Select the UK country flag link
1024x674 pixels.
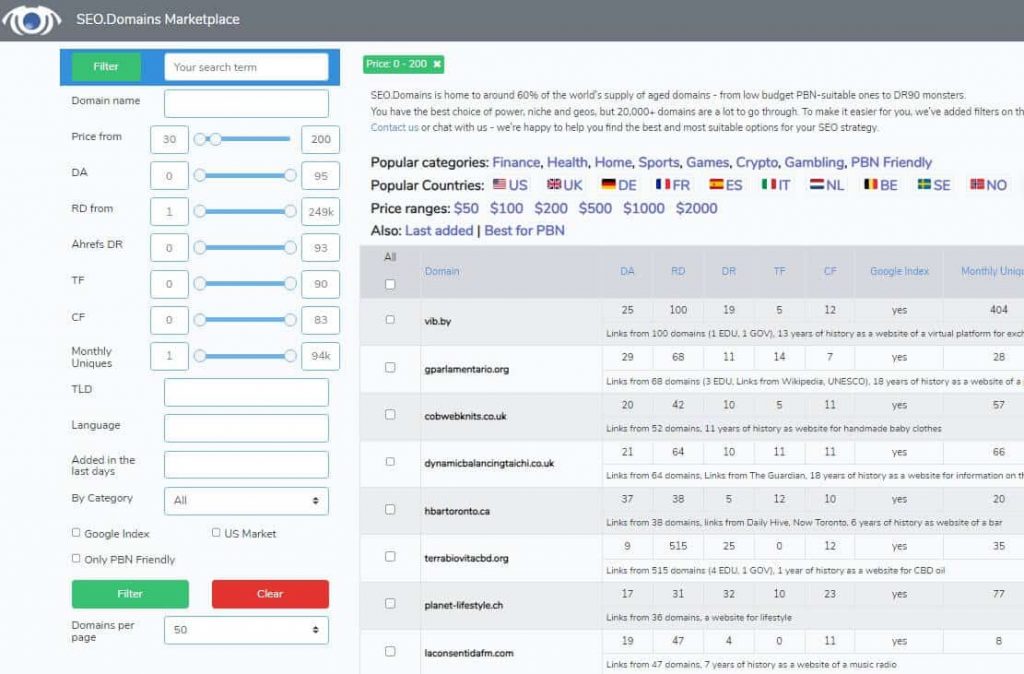pos(564,185)
